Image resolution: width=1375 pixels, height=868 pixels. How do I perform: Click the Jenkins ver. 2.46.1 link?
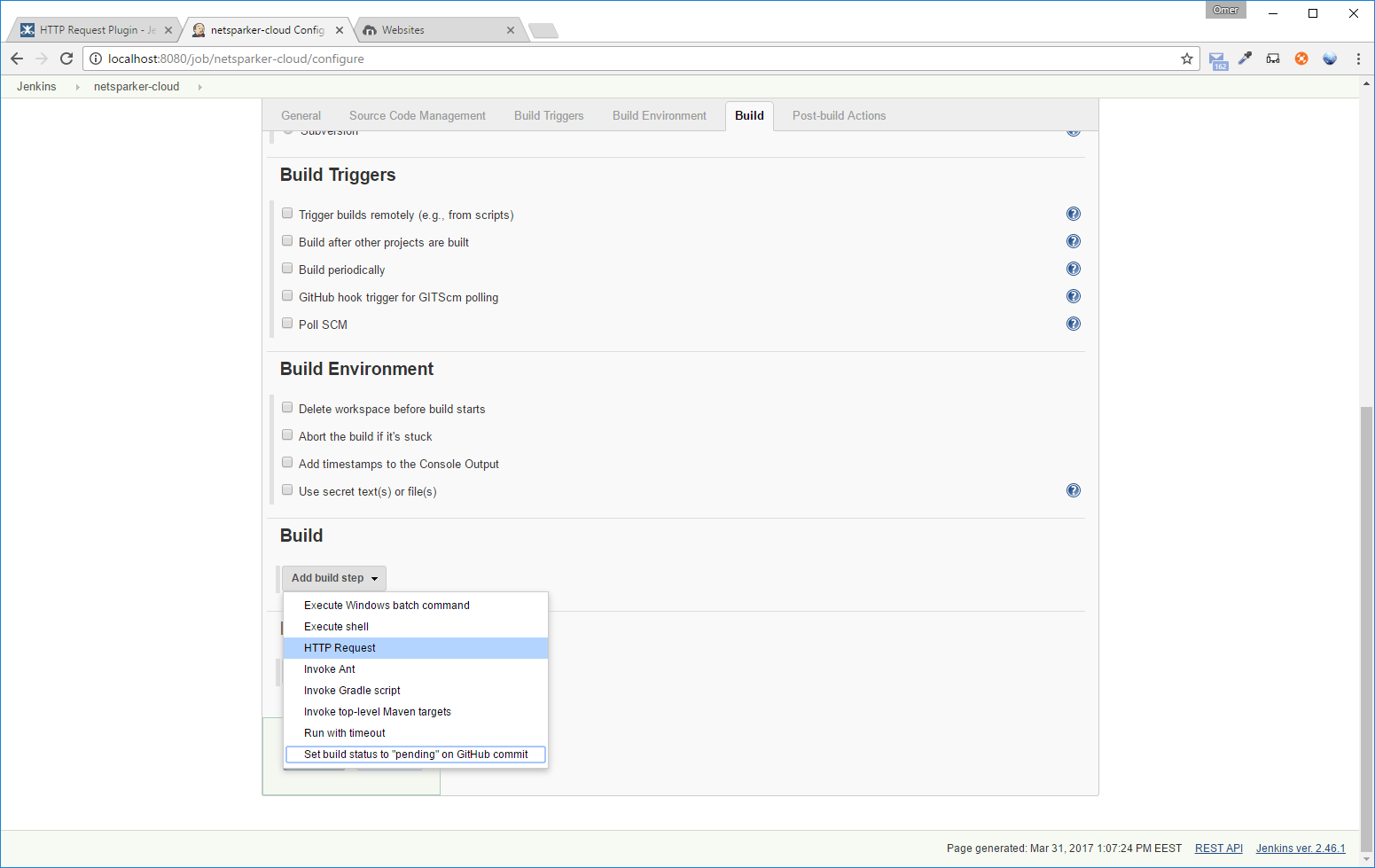(x=1300, y=848)
